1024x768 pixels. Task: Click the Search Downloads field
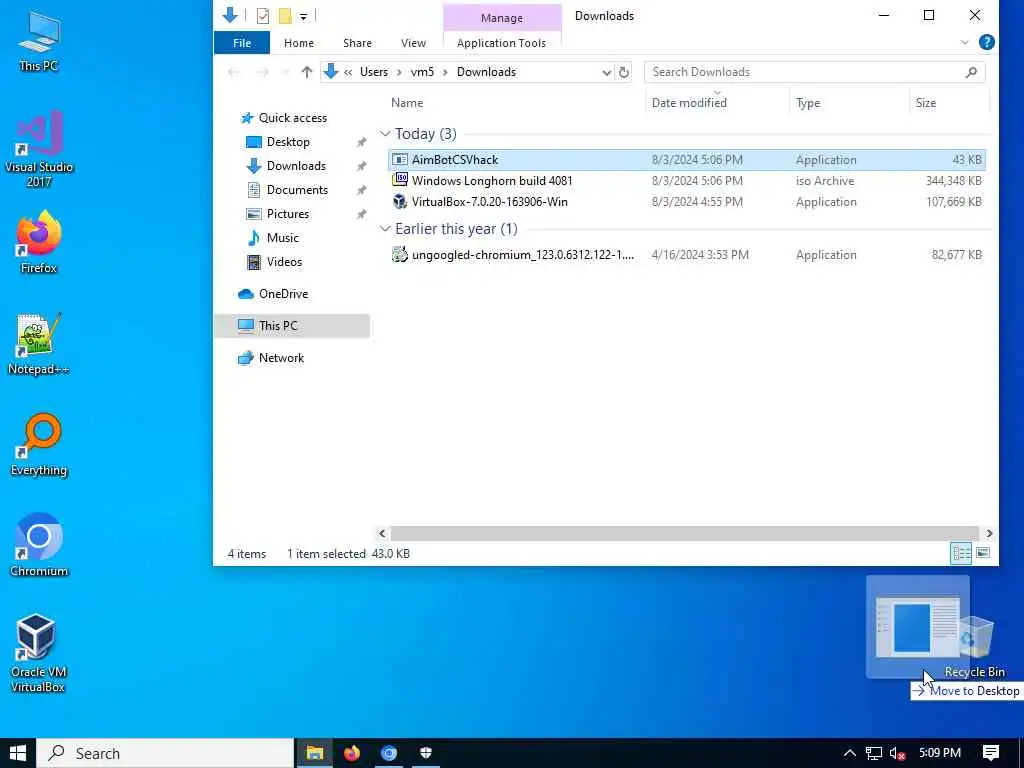tap(814, 72)
